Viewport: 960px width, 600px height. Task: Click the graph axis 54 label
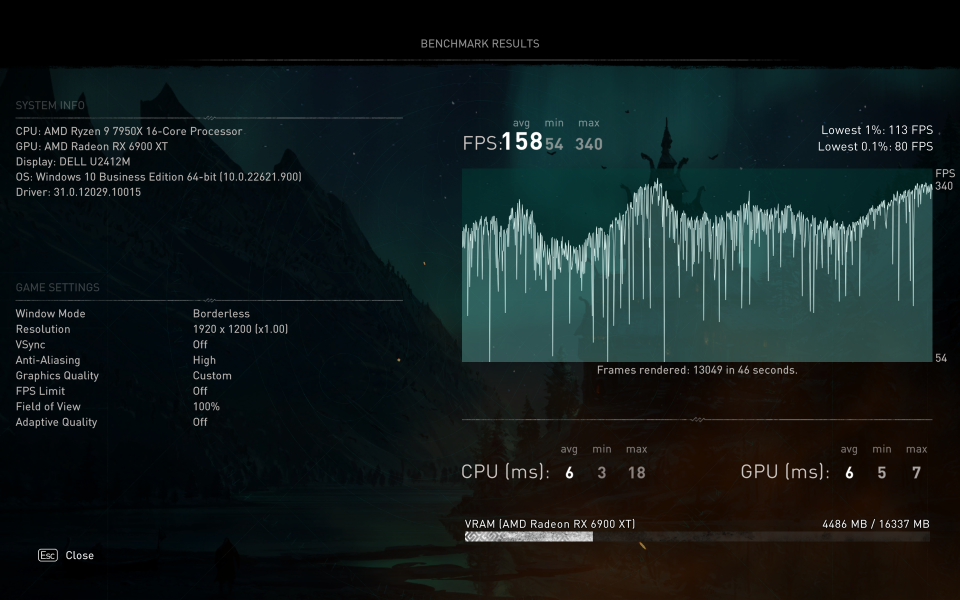pos(941,358)
